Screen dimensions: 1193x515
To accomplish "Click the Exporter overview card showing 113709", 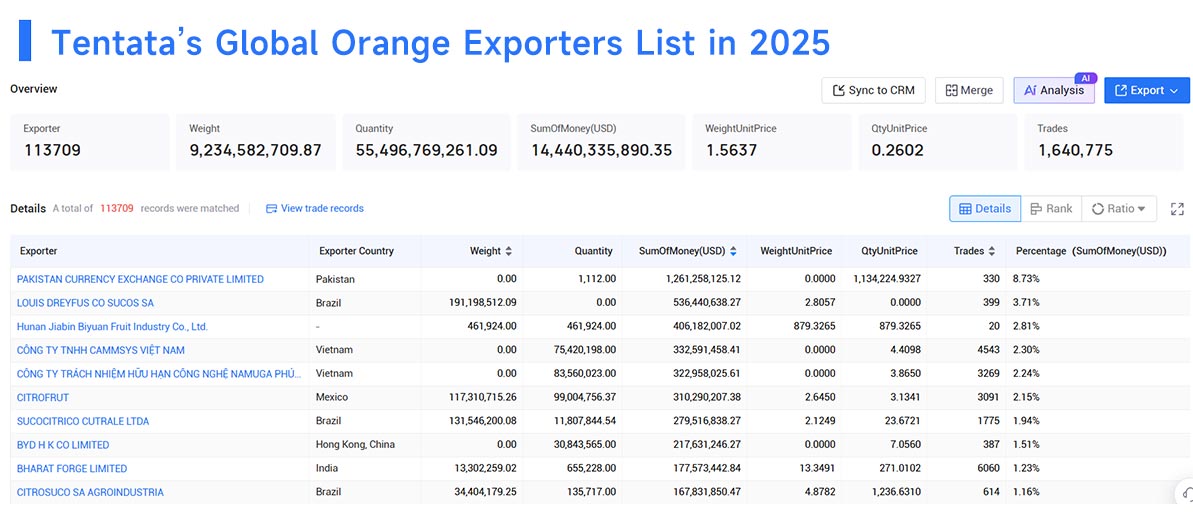I will coord(90,142).
